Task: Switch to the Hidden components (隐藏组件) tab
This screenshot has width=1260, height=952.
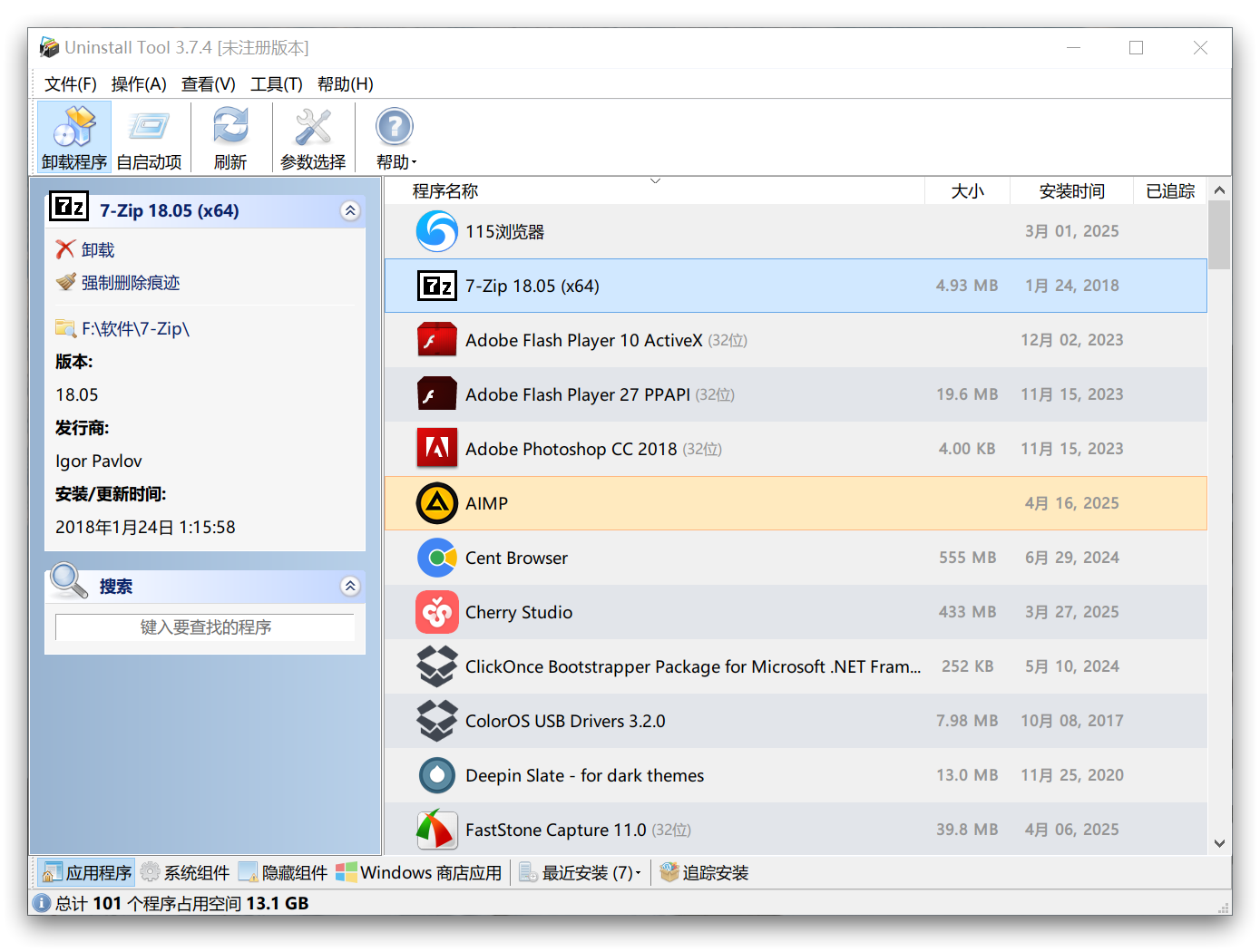Action: pos(283,872)
